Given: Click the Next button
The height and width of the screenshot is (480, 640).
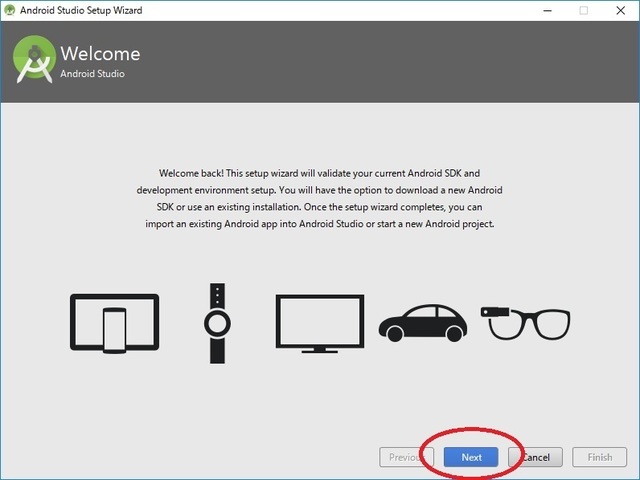Looking at the screenshot, I should pos(471,457).
